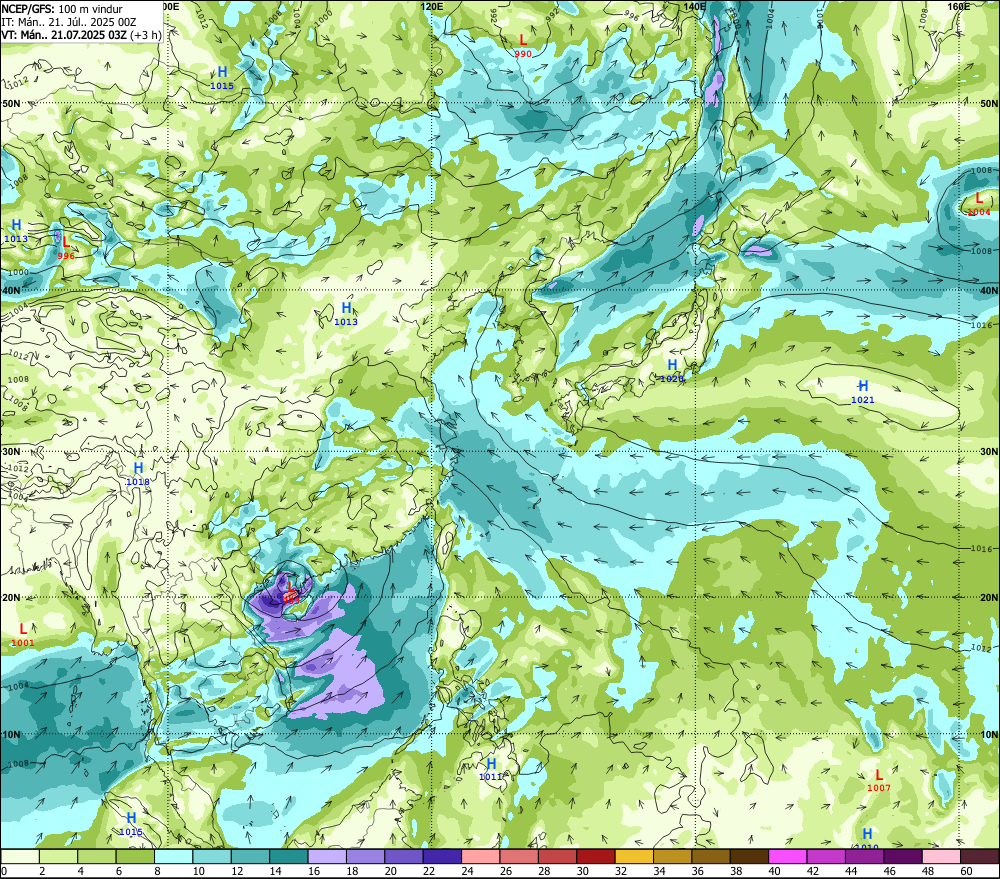Image resolution: width=1000 pixels, height=879 pixels.
Task: Click the 'H 1020' high over Japan
Action: coord(672,371)
